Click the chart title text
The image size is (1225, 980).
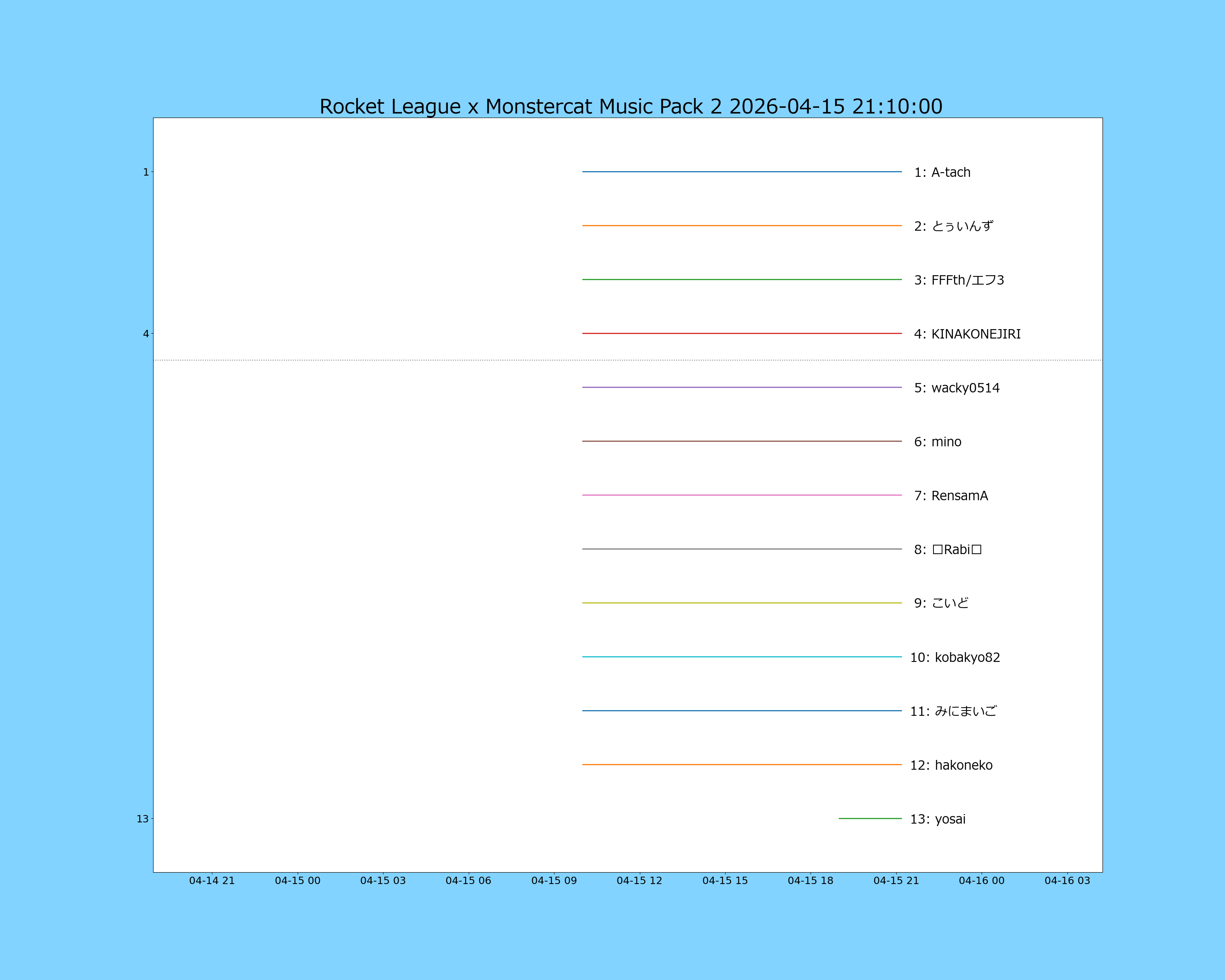631,106
